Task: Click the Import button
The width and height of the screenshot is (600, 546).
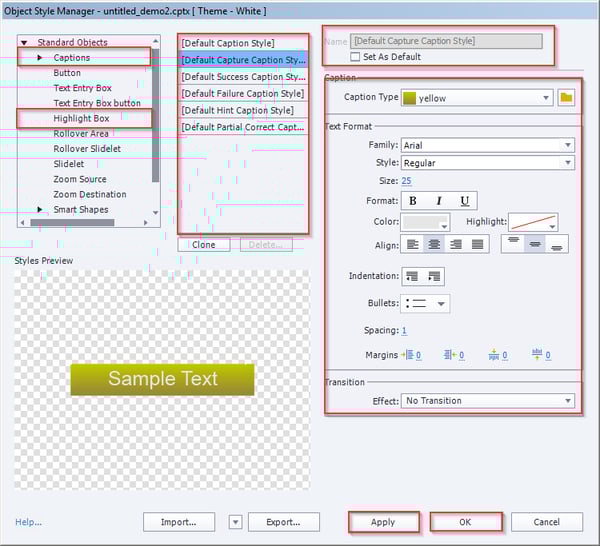Action: [x=179, y=522]
